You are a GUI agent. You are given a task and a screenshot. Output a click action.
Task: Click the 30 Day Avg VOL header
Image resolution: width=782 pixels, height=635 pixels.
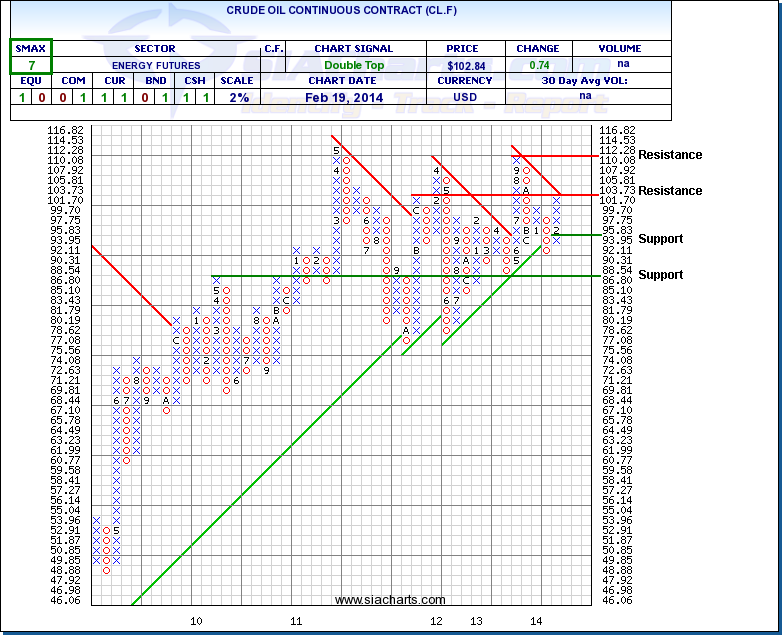pyautogui.click(x=614, y=81)
